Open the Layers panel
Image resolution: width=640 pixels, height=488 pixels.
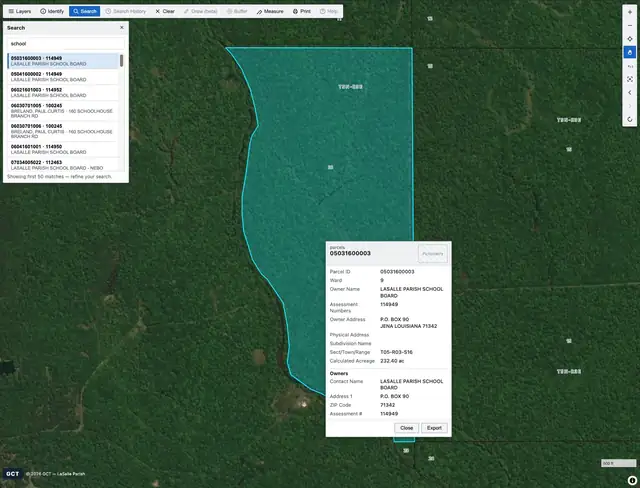20,11
